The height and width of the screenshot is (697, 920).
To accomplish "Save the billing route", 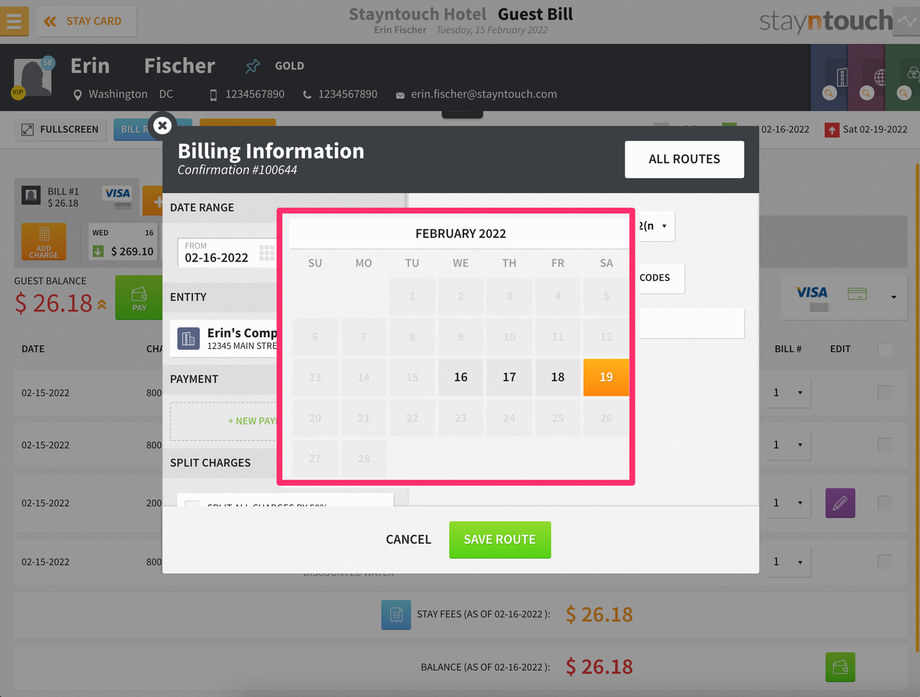I will coord(500,540).
